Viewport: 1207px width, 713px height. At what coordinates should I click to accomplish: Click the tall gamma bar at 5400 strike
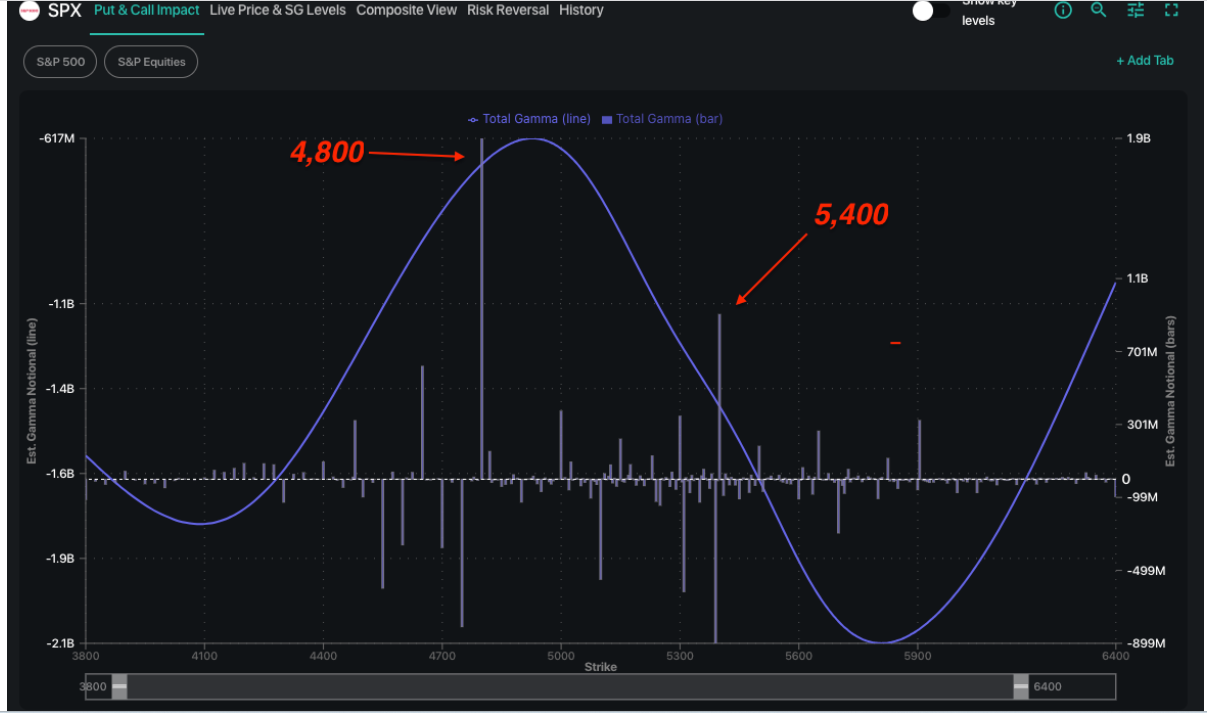tap(719, 397)
